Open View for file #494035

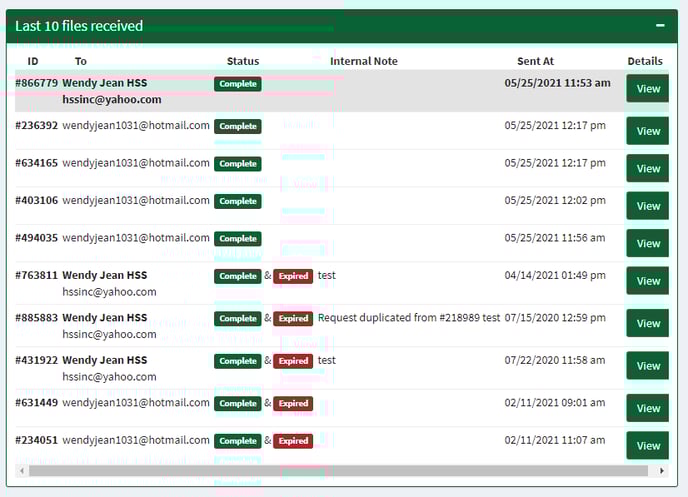[x=648, y=243]
